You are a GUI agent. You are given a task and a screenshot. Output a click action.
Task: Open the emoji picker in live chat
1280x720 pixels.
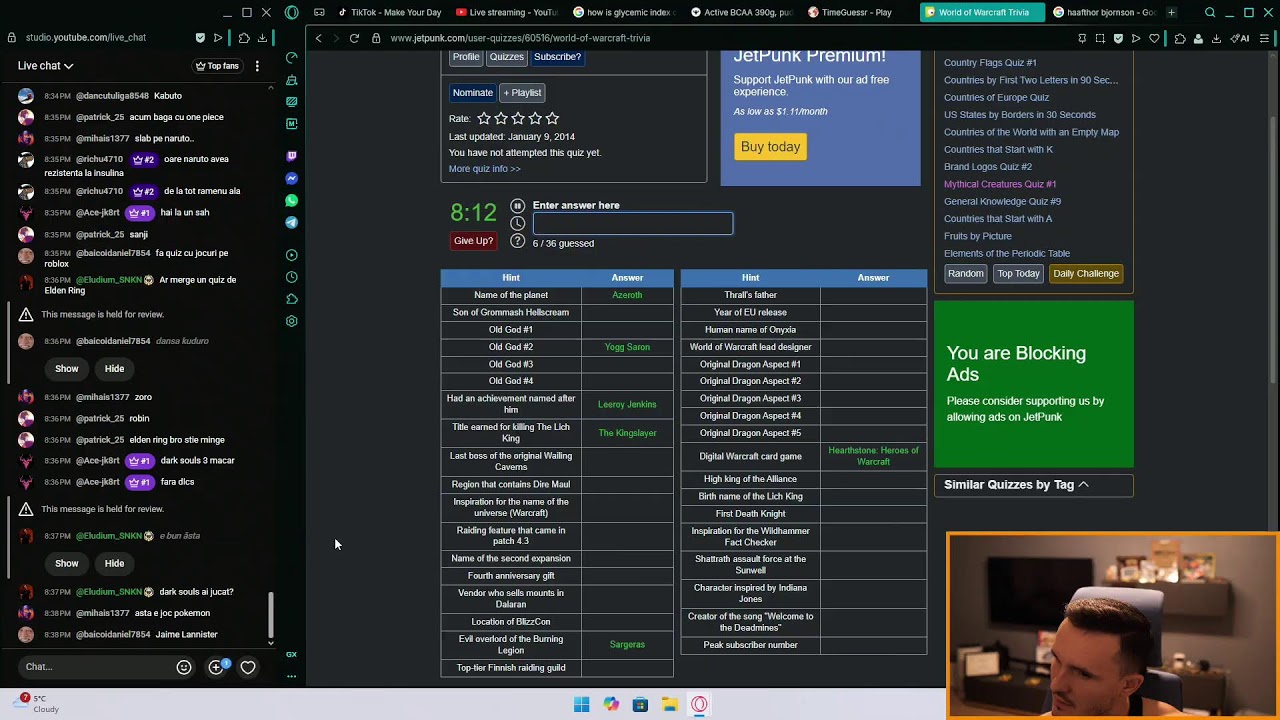point(184,667)
